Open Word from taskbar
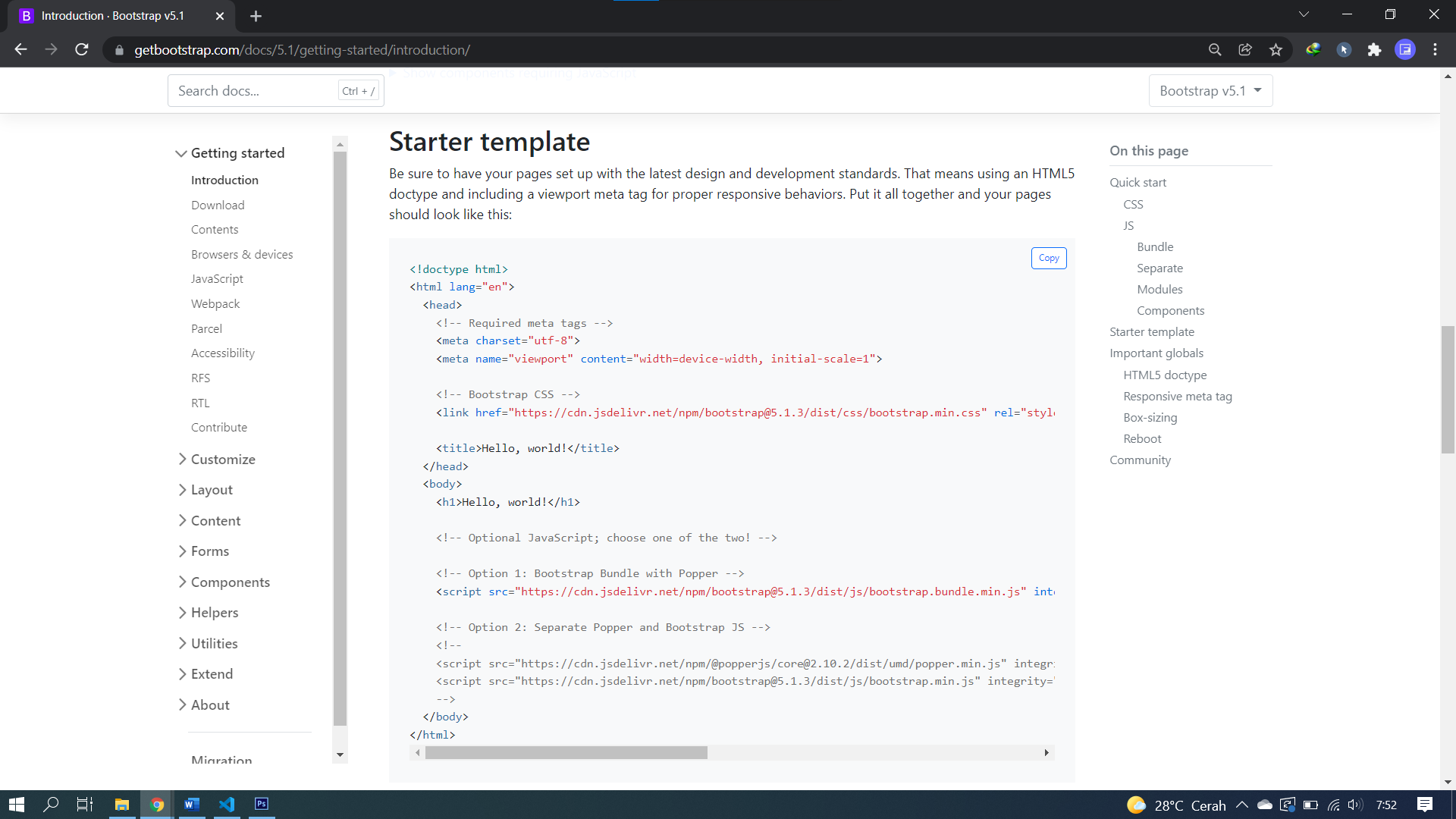1456x819 pixels. coord(192,805)
